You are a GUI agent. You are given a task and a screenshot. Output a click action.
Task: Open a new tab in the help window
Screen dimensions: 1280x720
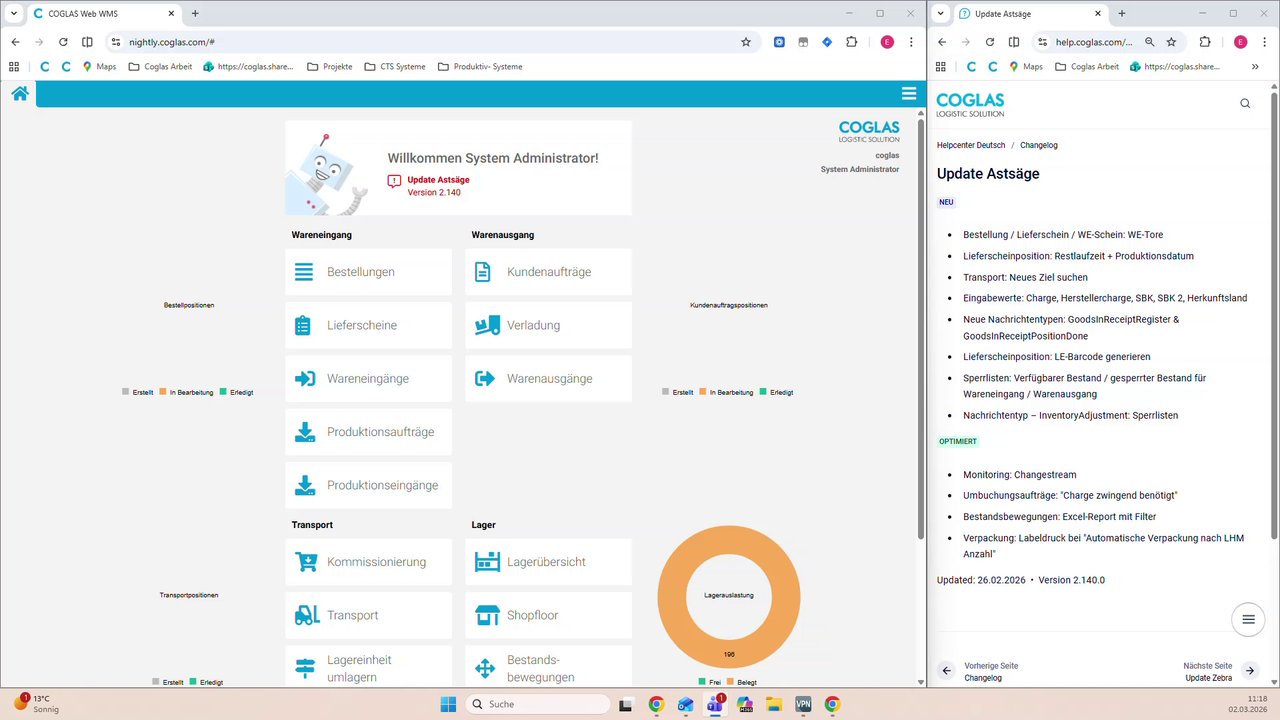pos(1122,14)
